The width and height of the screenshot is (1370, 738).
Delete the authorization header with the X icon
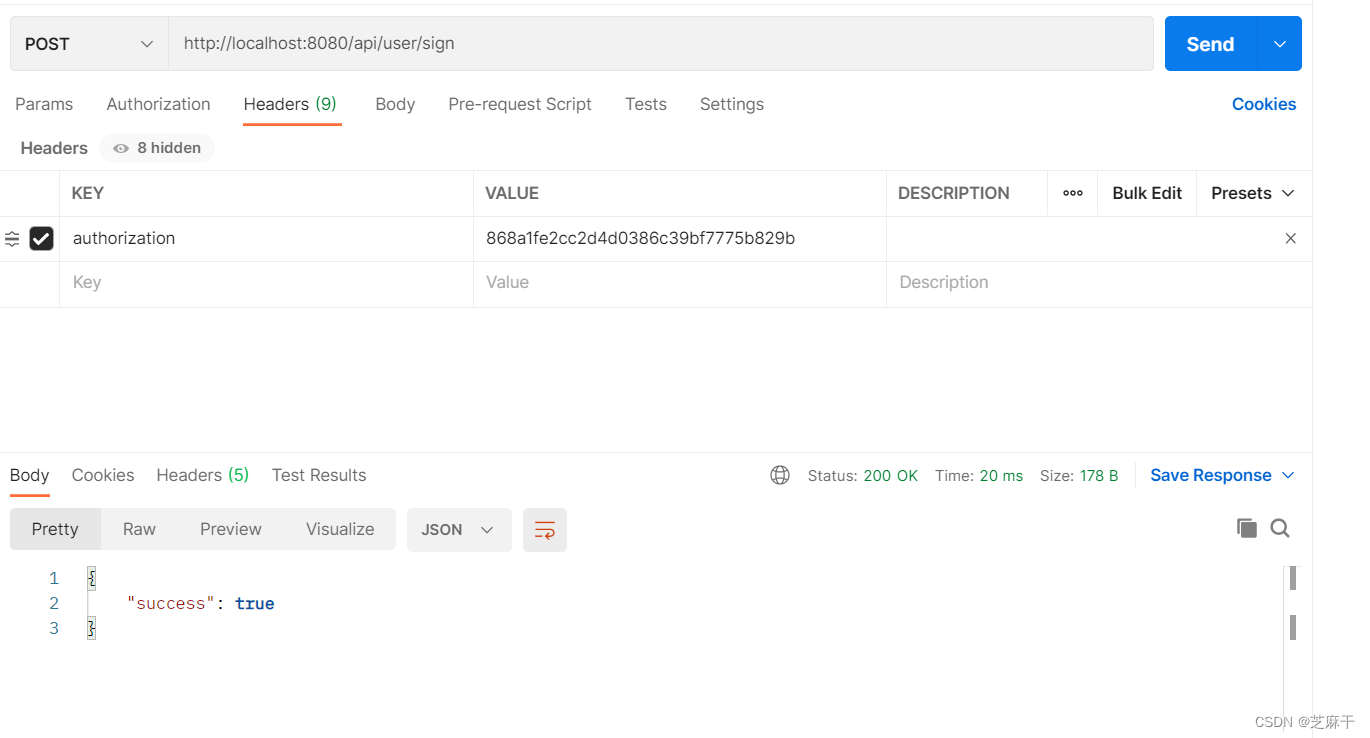1290,238
